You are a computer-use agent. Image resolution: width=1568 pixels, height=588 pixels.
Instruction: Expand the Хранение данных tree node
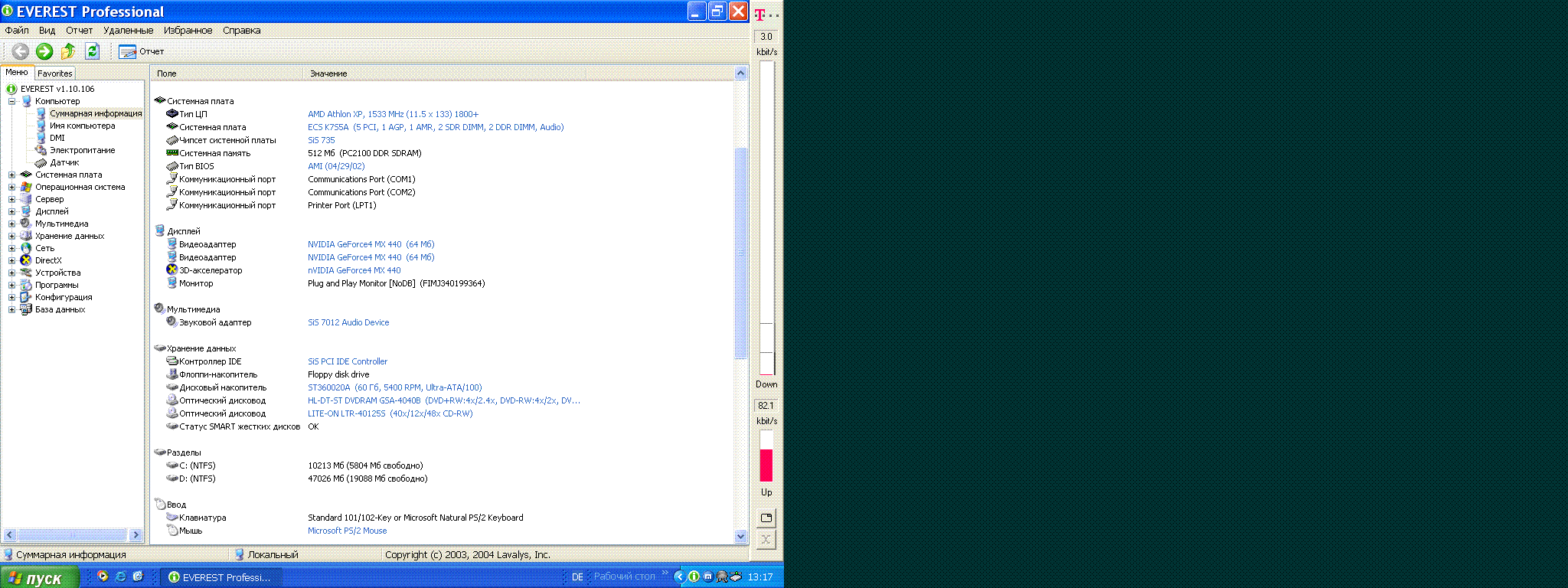[11, 236]
